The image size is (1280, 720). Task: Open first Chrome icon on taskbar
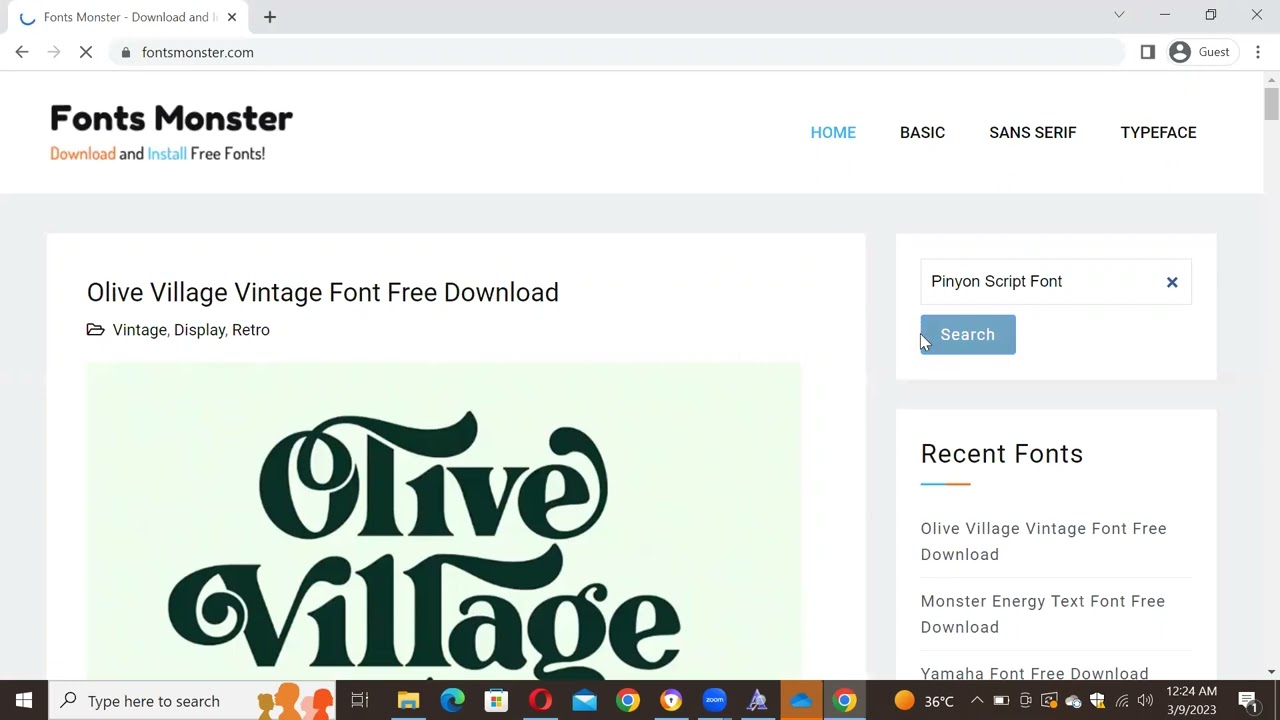click(x=628, y=700)
